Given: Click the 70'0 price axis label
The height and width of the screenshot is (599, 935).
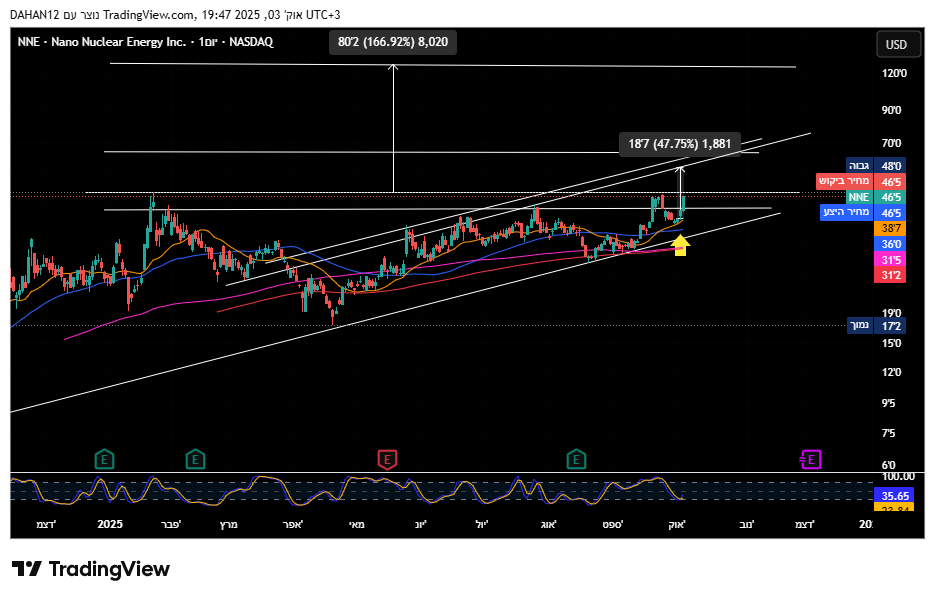Looking at the screenshot, I should 891,143.
